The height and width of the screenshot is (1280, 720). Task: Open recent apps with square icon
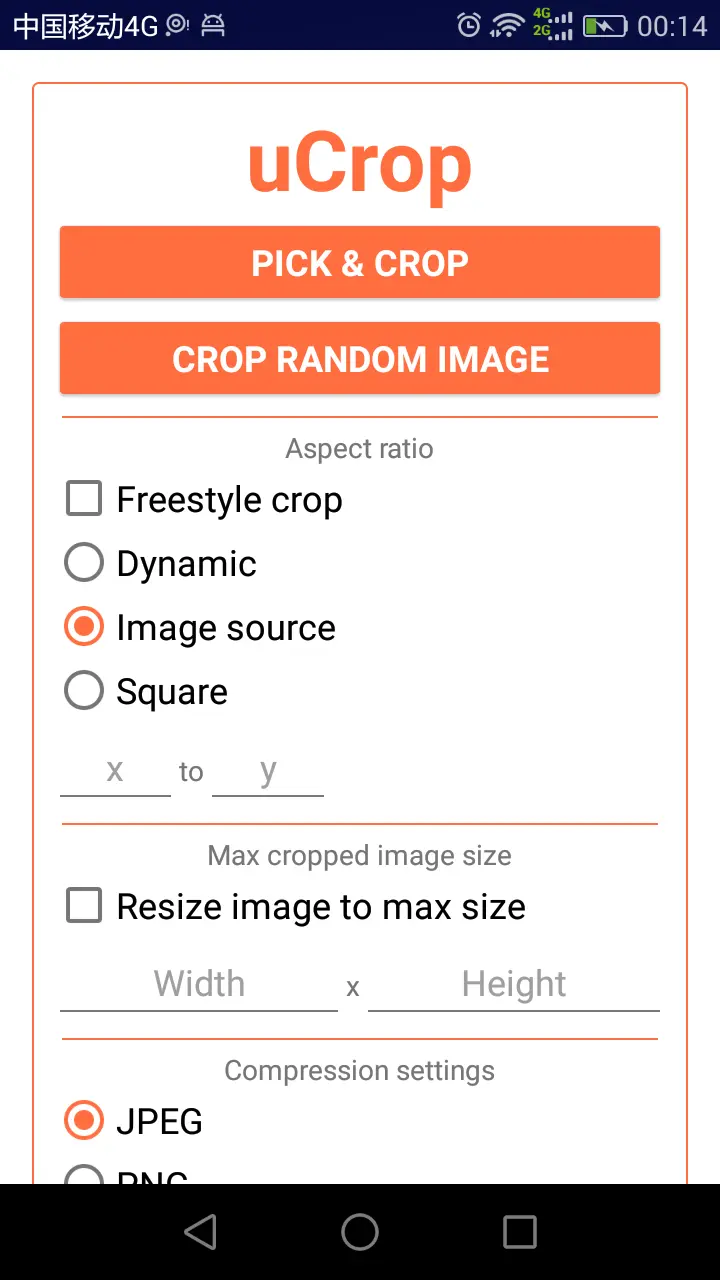coord(519,1232)
